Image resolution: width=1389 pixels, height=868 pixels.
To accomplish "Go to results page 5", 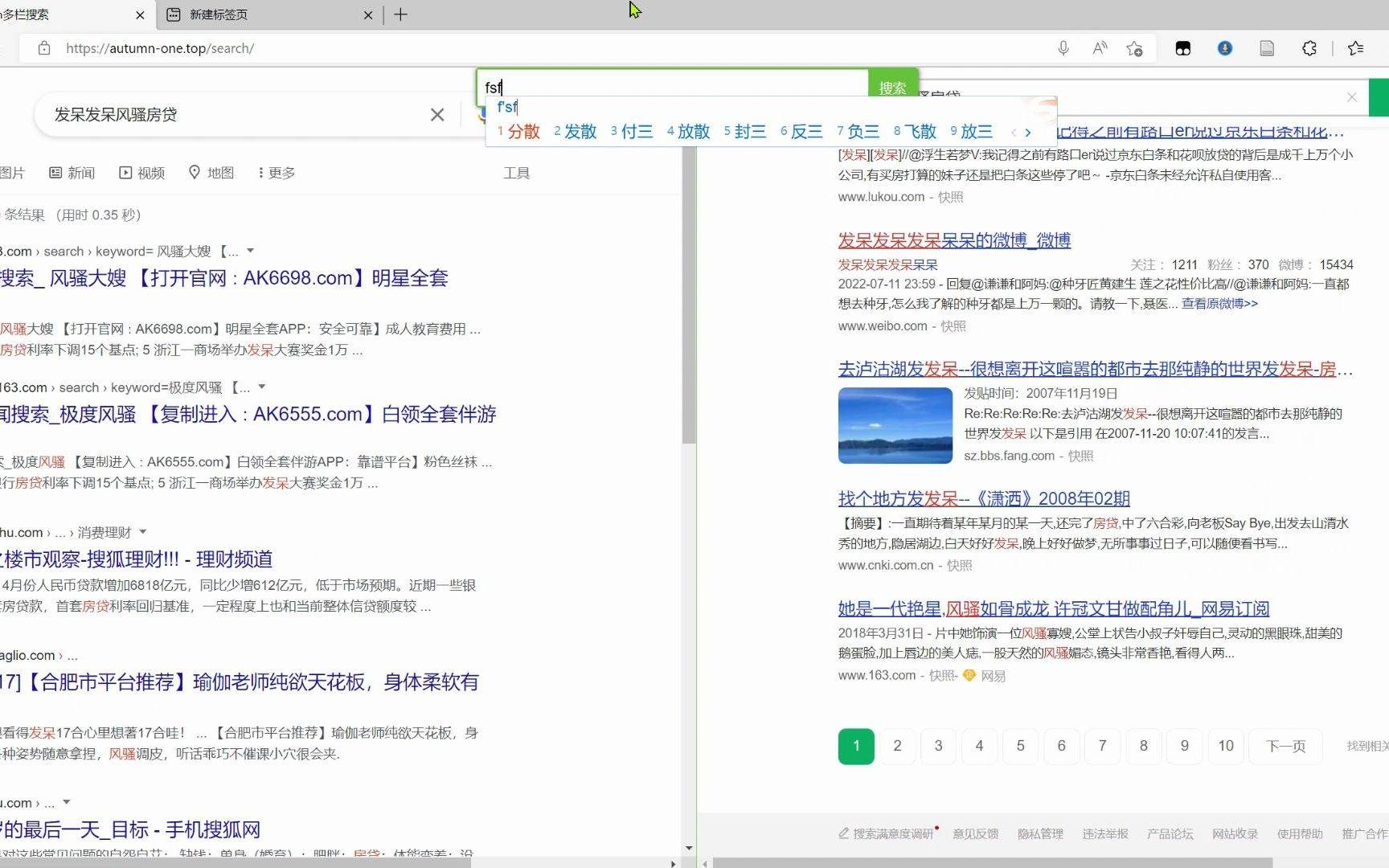I will pos(1020,746).
